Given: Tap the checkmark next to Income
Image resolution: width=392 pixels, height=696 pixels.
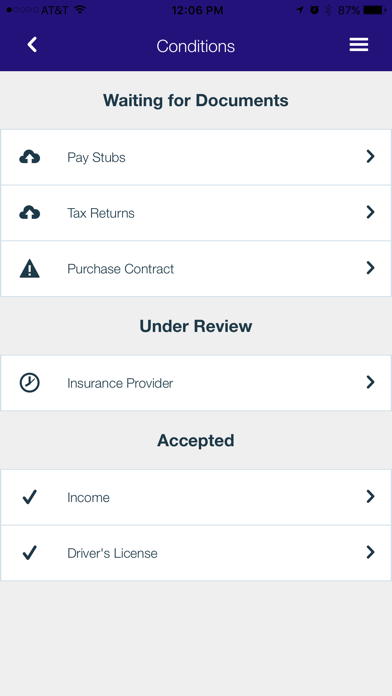Looking at the screenshot, I should click(x=29, y=497).
